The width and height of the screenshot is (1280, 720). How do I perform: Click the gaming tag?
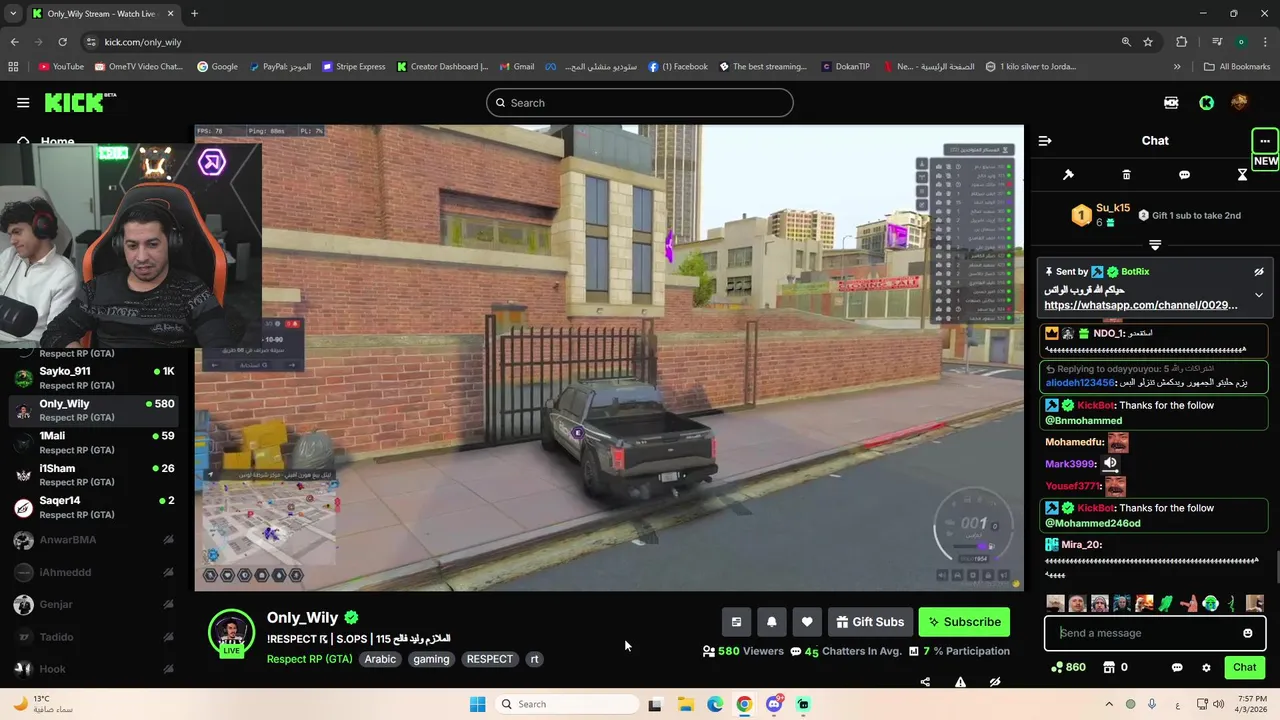click(431, 659)
